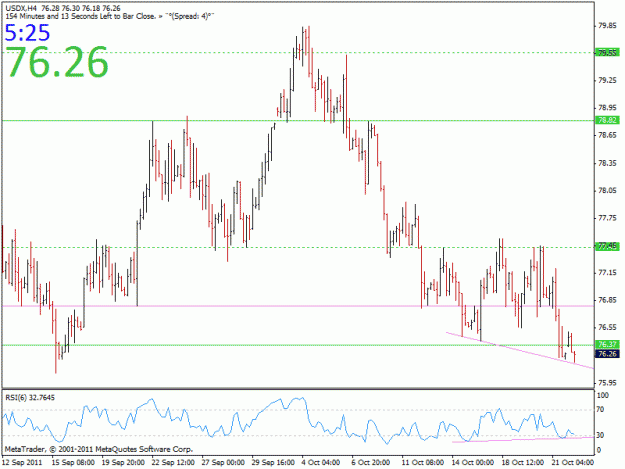Click the RSI 70 level value
Viewport: 625px width, 469px height.
(x=601, y=409)
